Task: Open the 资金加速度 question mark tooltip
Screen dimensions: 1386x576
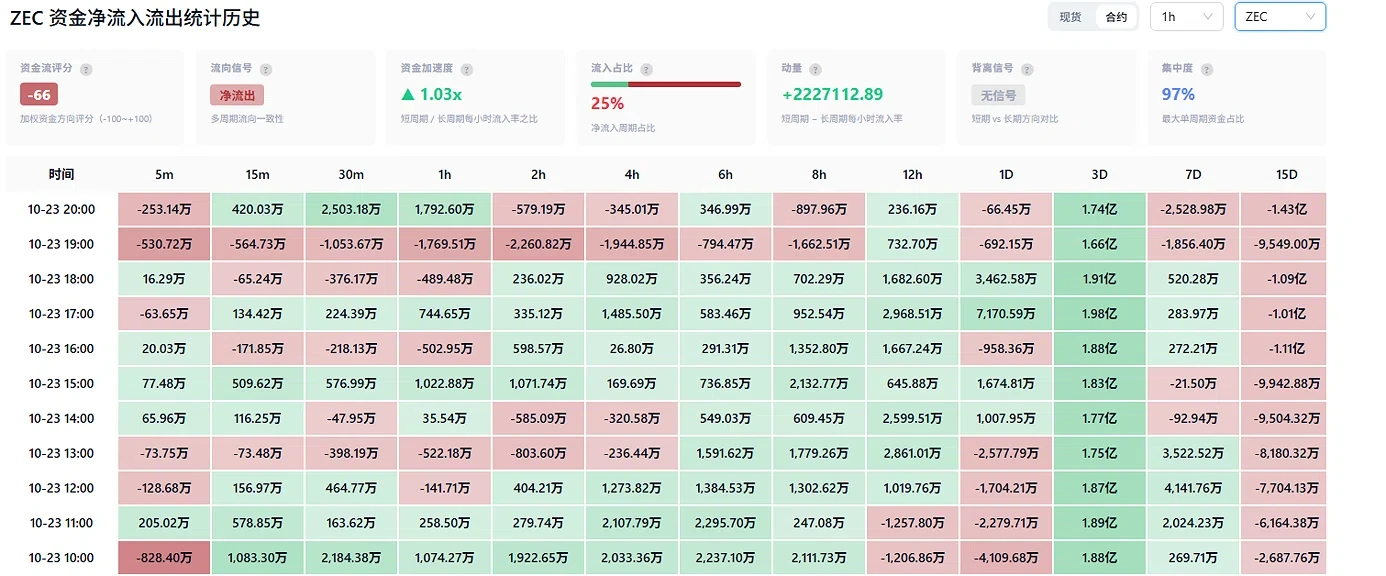Action: (467, 70)
